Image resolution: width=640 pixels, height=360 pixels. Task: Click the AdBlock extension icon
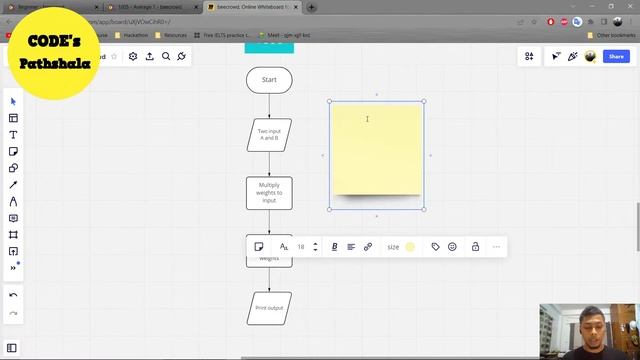pyautogui.click(x=564, y=22)
